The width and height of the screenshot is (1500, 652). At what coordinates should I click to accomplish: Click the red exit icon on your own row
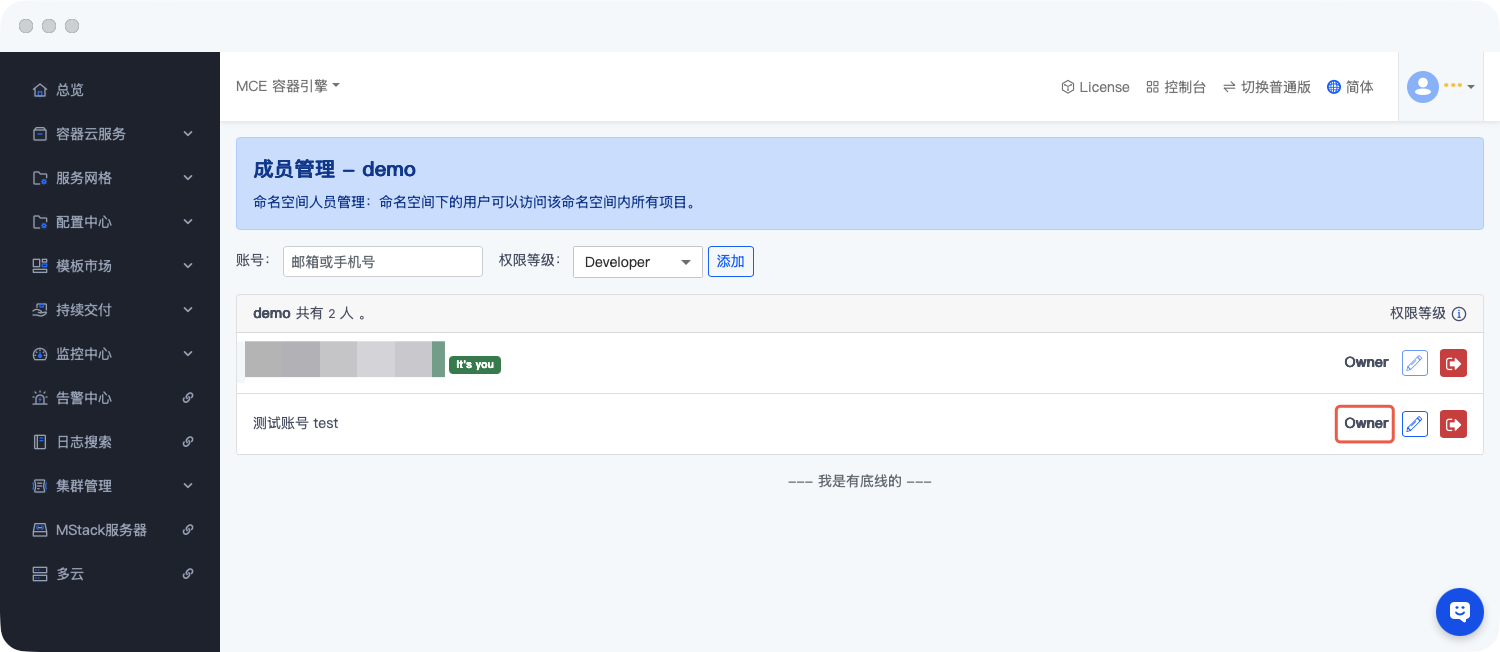pos(1453,363)
